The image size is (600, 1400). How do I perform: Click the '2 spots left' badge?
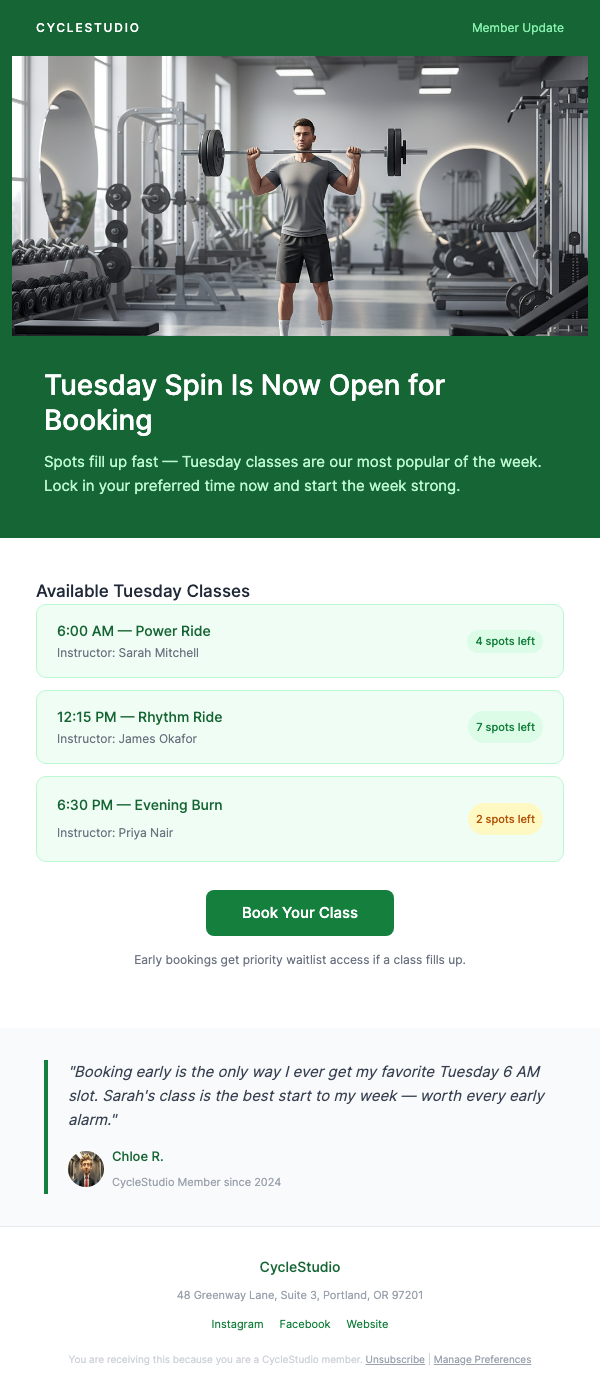[505, 819]
